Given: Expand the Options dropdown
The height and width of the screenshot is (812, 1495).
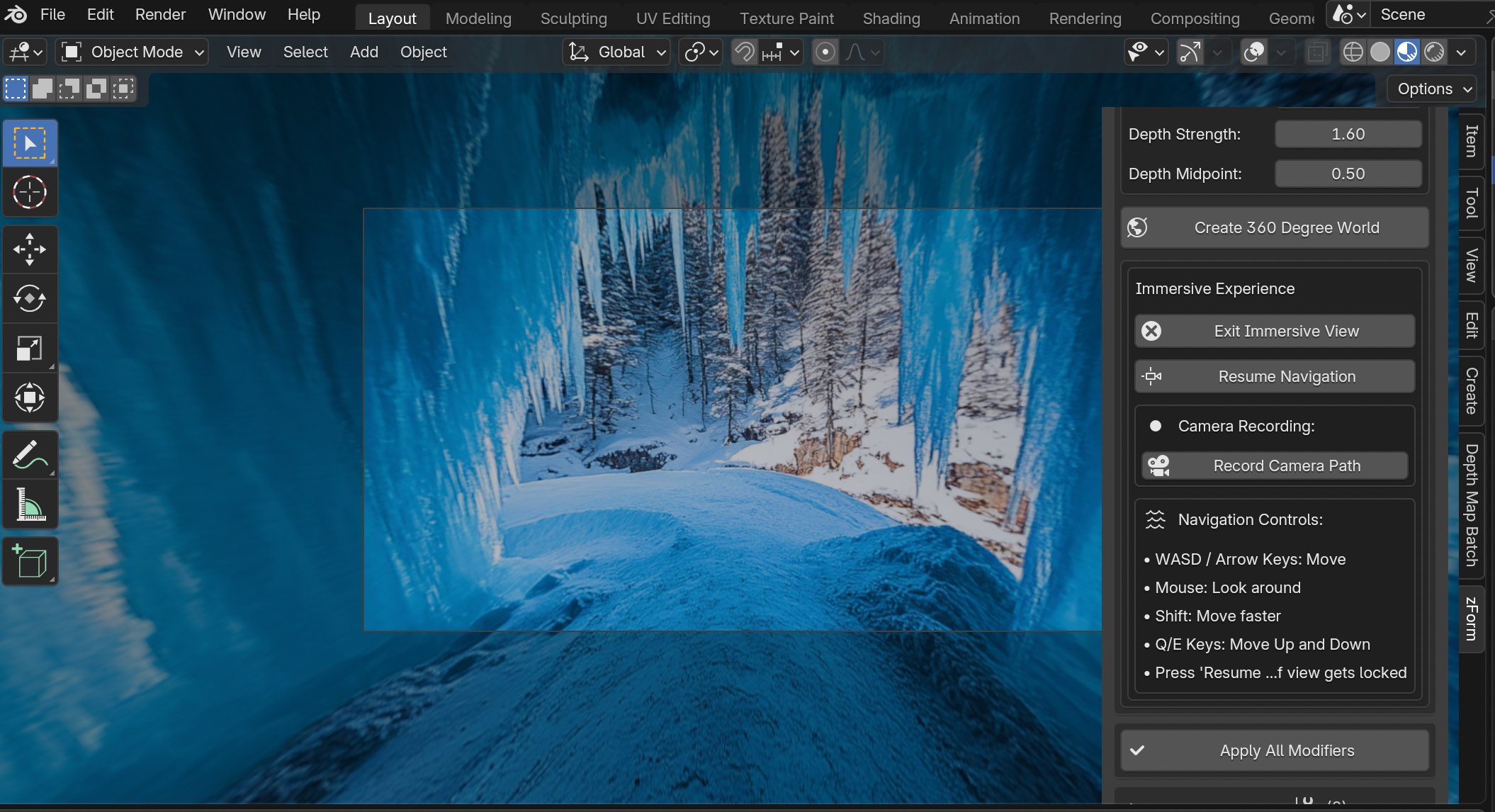Looking at the screenshot, I should tap(1433, 89).
